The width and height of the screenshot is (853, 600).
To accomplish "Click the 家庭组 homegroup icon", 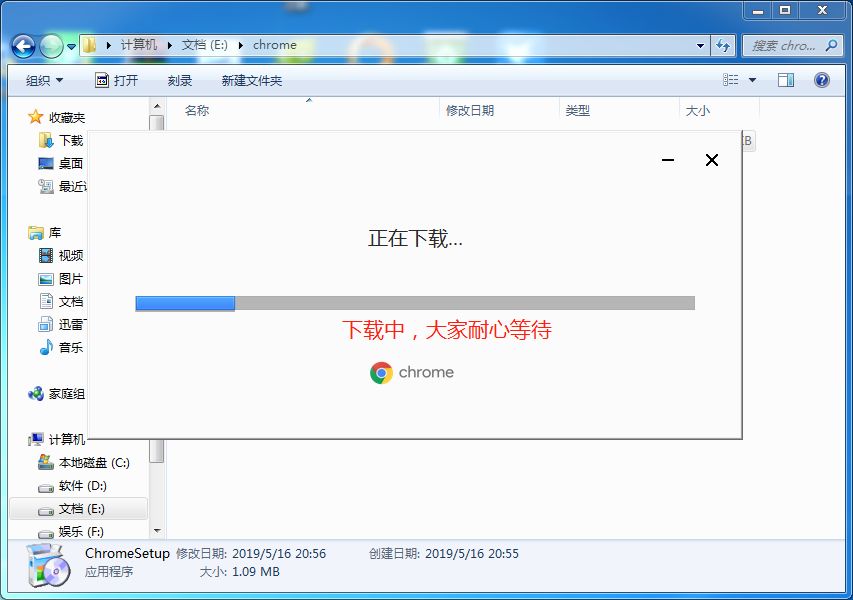I will (x=36, y=393).
